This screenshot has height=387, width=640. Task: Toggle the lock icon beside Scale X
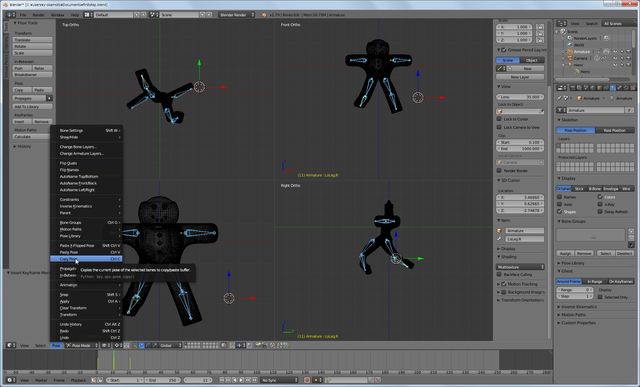point(540,27)
